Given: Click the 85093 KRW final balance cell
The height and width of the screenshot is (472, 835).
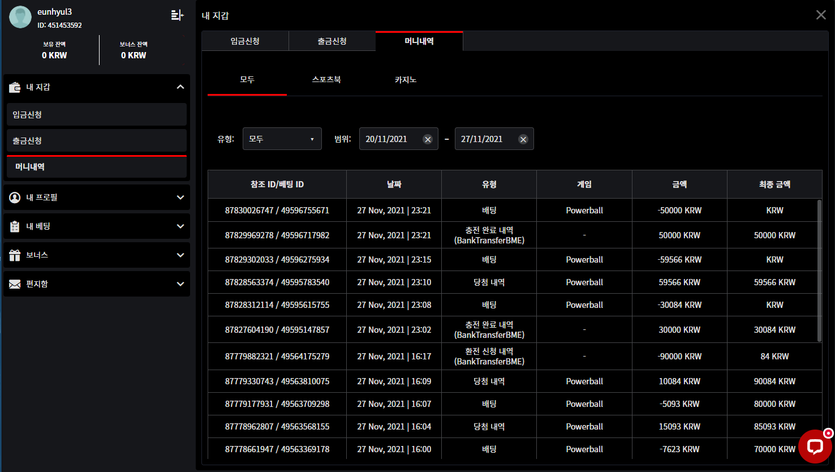Looking at the screenshot, I should point(774,427).
